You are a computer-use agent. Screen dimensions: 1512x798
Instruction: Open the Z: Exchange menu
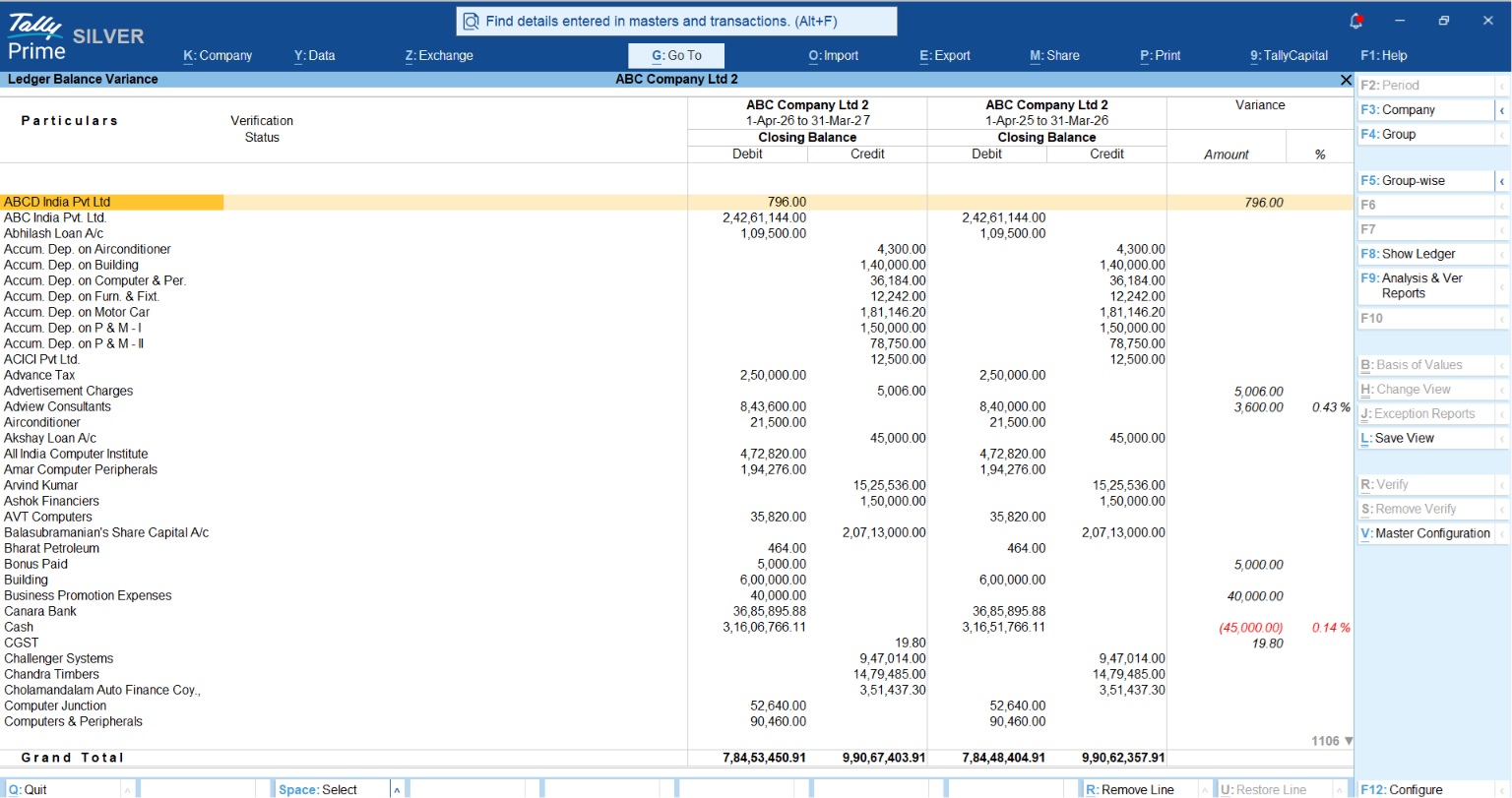pyautogui.click(x=439, y=56)
